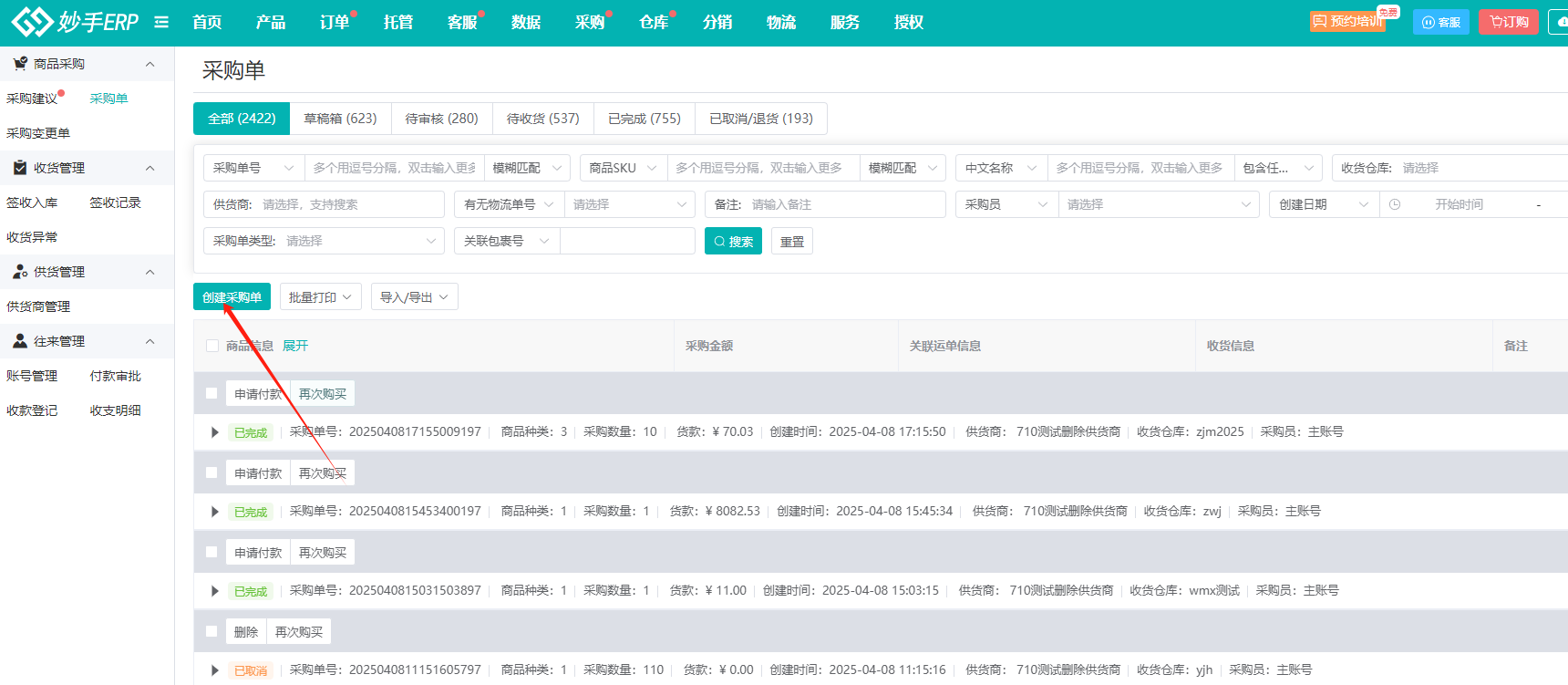Open 供货商管理 in the sidebar
1568x685 pixels.
tap(38, 306)
